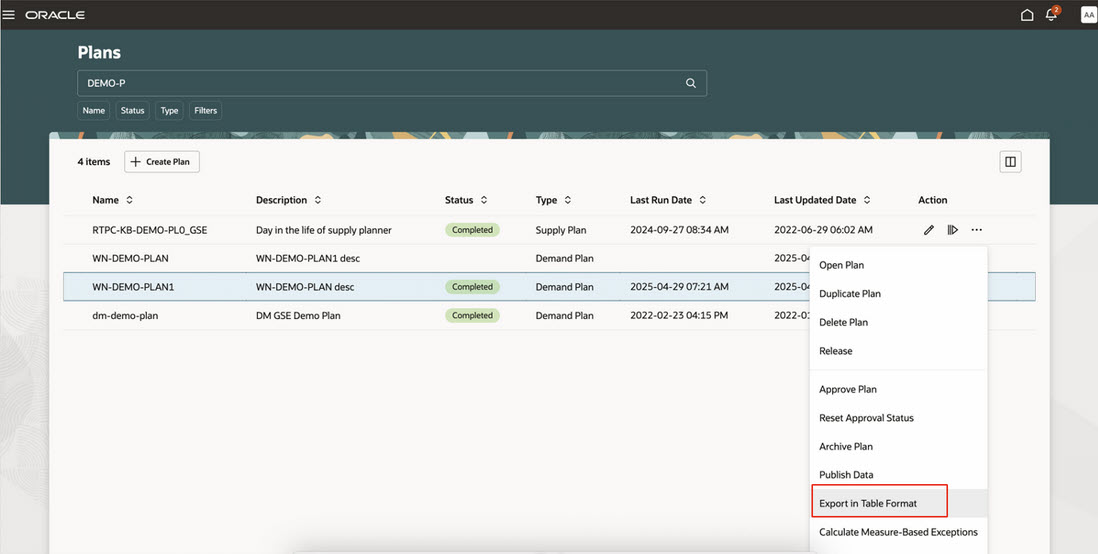Click '2022-02-23 04:15 PM' run date
The height and width of the screenshot is (554, 1098).
679,316
